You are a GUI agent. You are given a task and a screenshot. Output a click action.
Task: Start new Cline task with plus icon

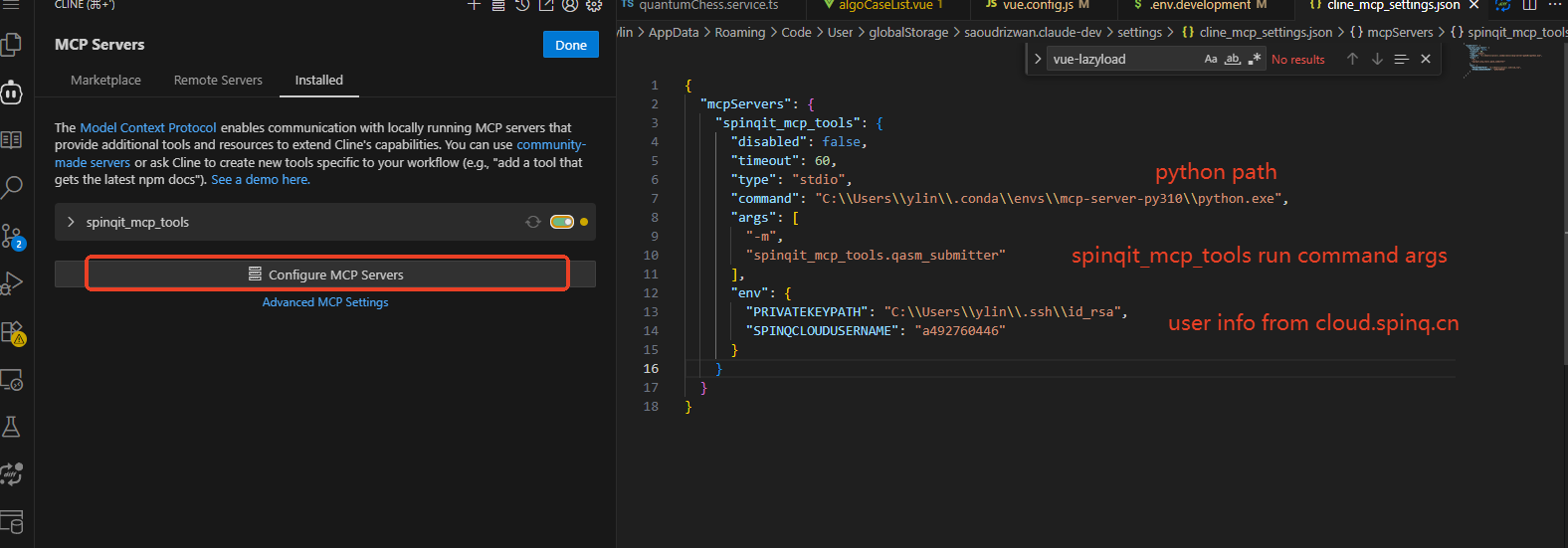pyautogui.click(x=474, y=6)
